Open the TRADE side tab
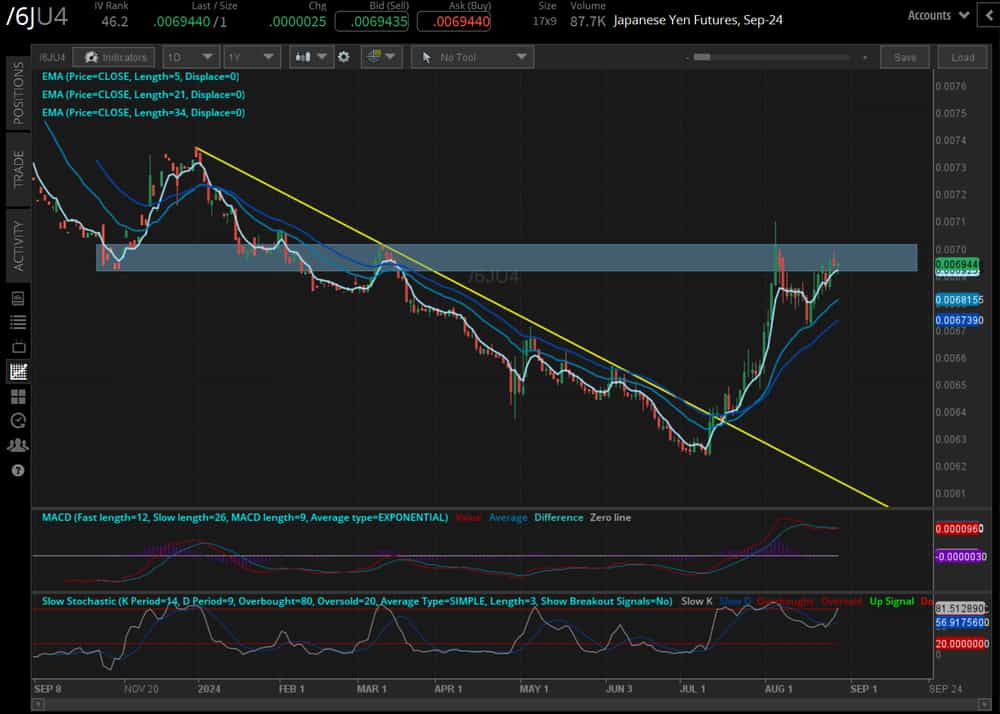This screenshot has height=714, width=1000. [18, 170]
